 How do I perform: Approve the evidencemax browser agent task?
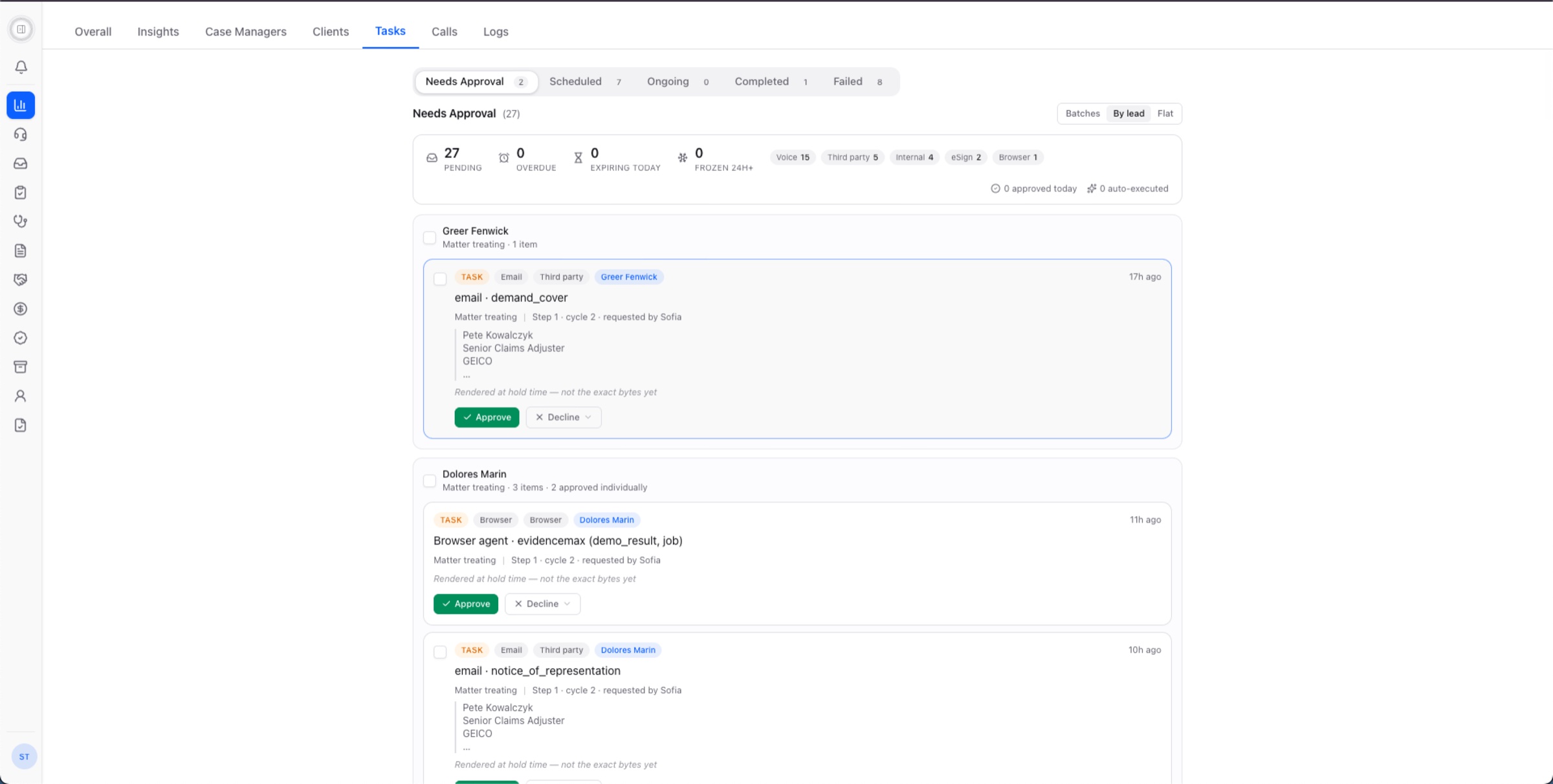[x=466, y=604]
